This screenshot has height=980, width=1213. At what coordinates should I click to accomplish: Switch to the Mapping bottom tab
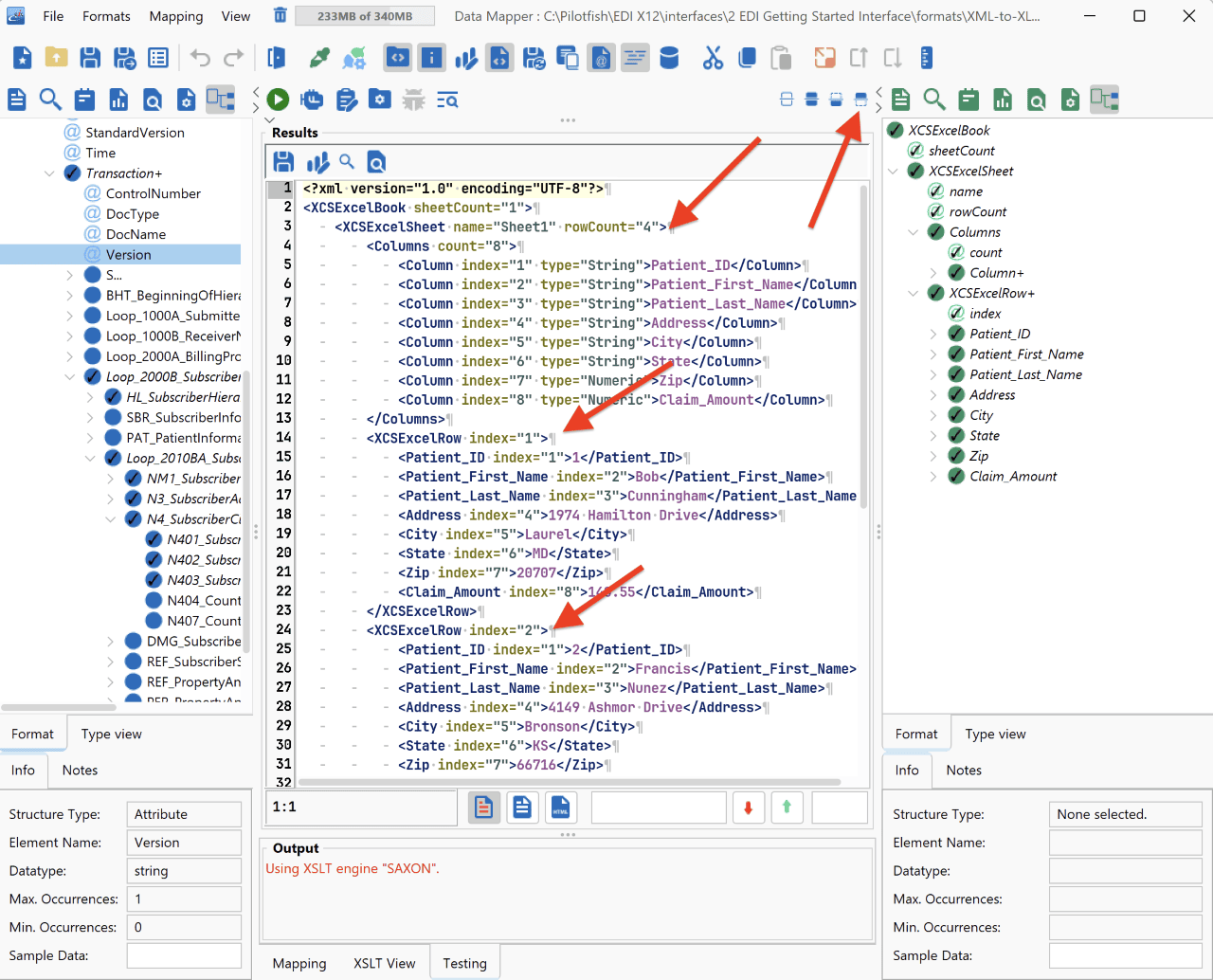pos(299,963)
